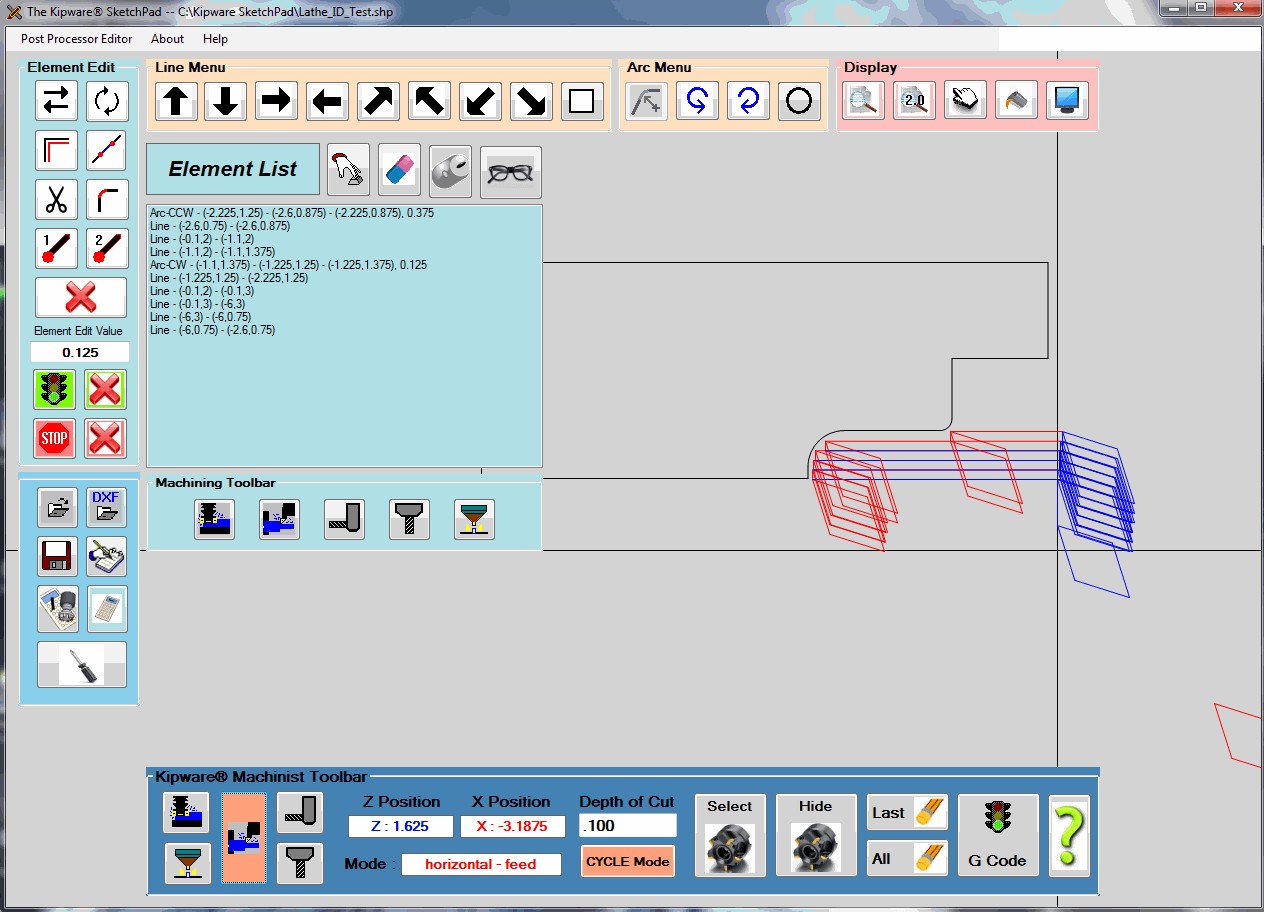Click the X Position value field
Screen dimensions: 1264x912
point(513,827)
